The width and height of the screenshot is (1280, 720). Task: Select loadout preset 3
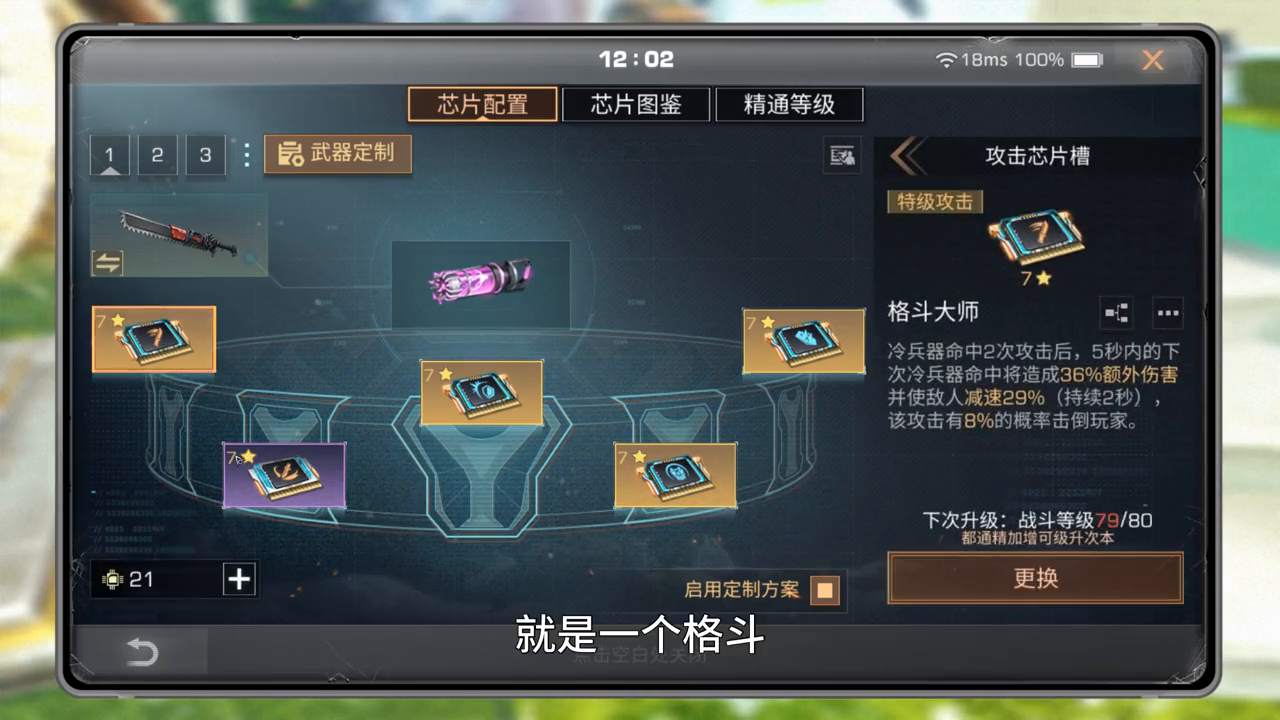click(x=205, y=155)
